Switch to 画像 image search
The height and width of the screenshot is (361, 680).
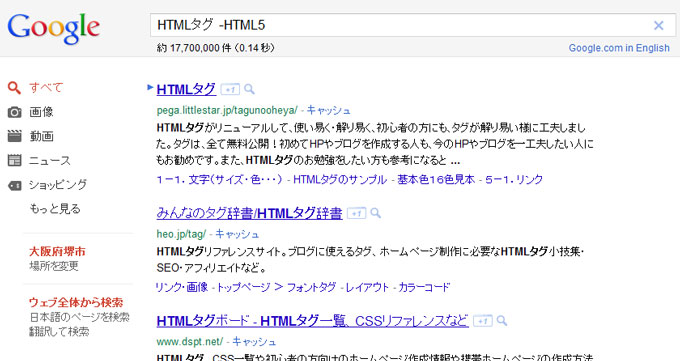[41, 112]
